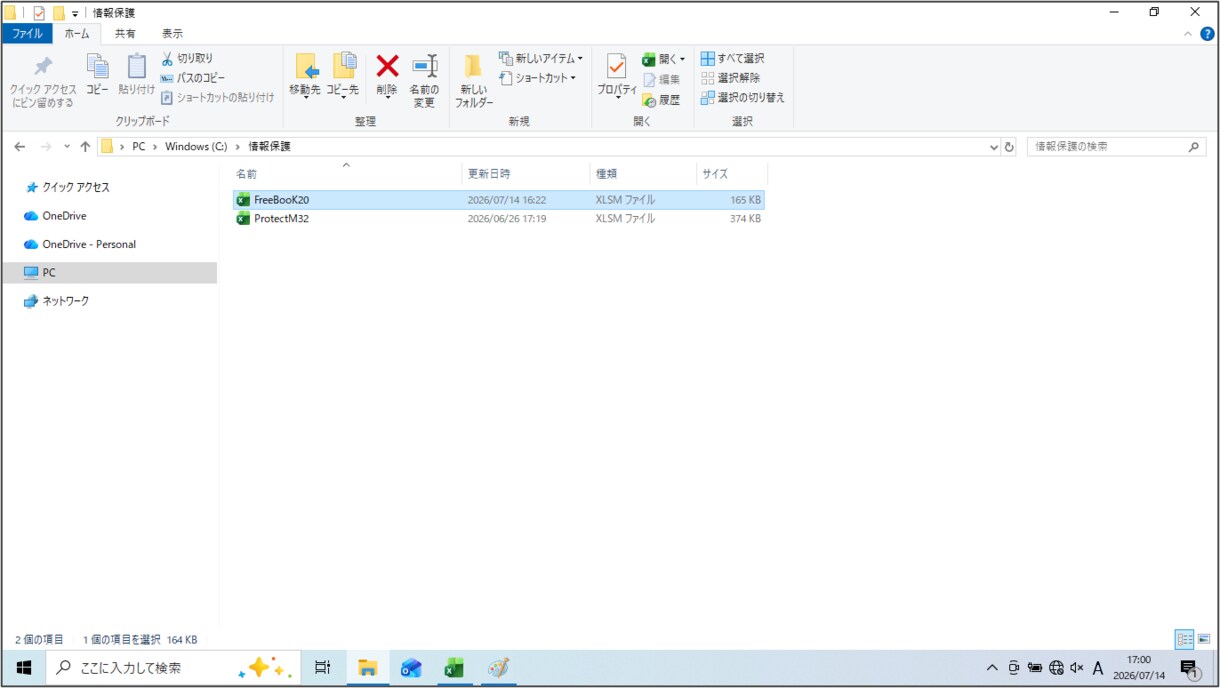Open the Copy to (コピー先) menu
This screenshot has height=688, width=1220.
[x=343, y=77]
